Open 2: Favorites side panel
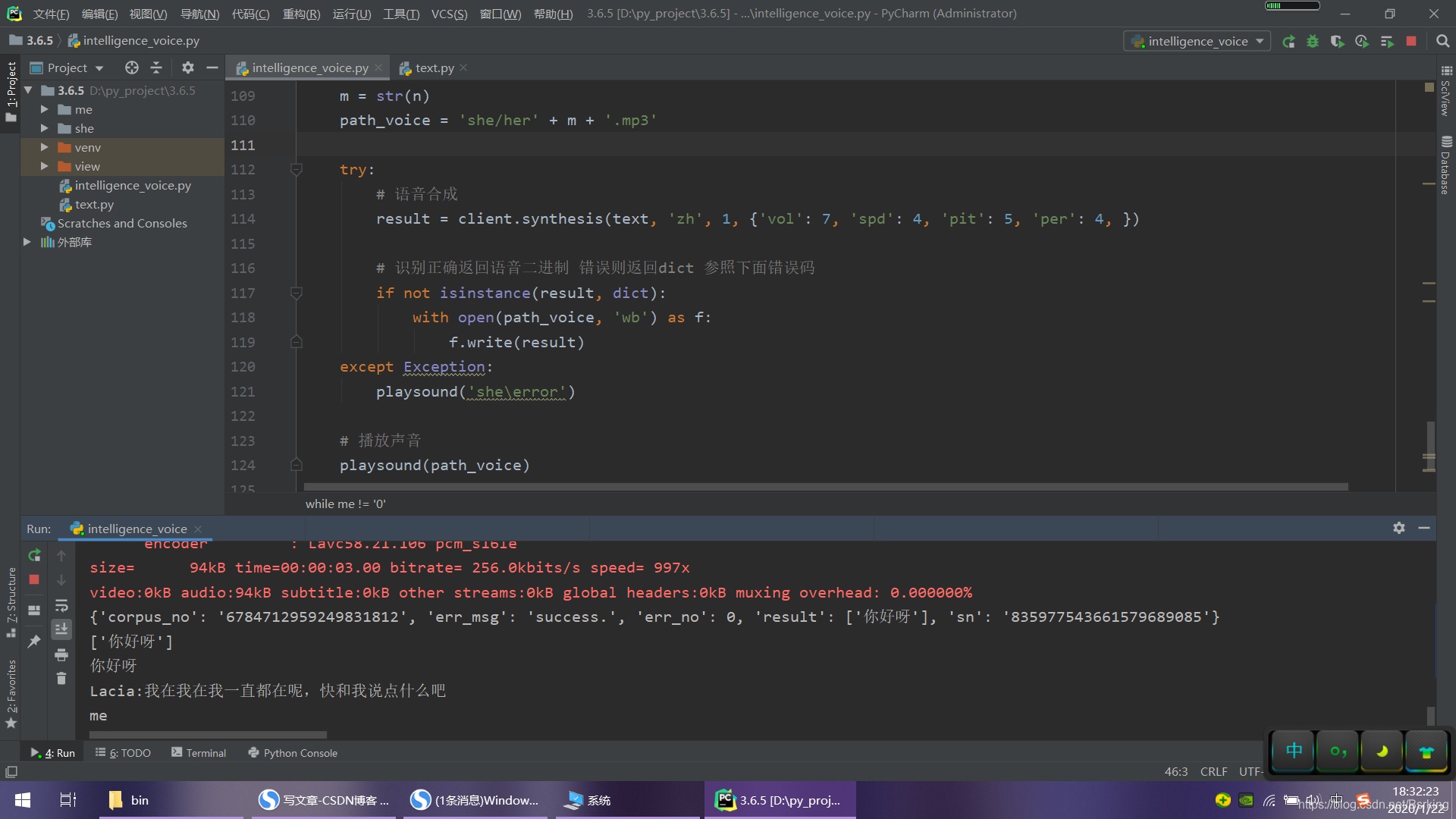Viewport: 1456px width, 819px height. pos(11,694)
